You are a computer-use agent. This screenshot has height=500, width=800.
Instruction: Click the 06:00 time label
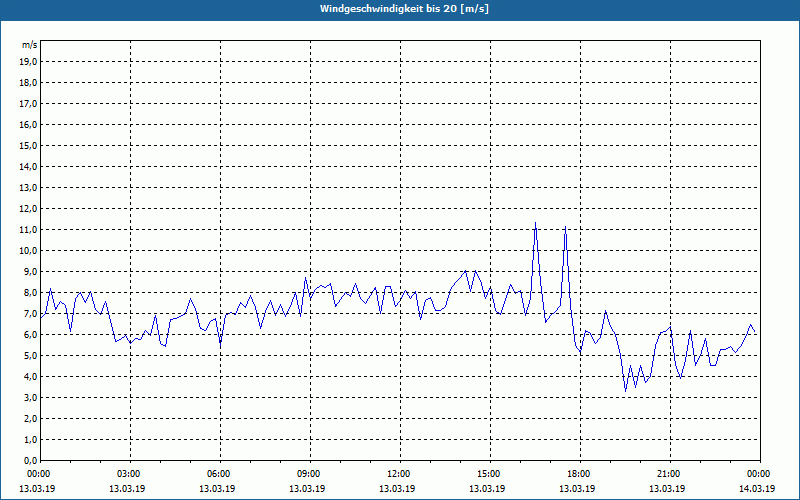click(220, 474)
